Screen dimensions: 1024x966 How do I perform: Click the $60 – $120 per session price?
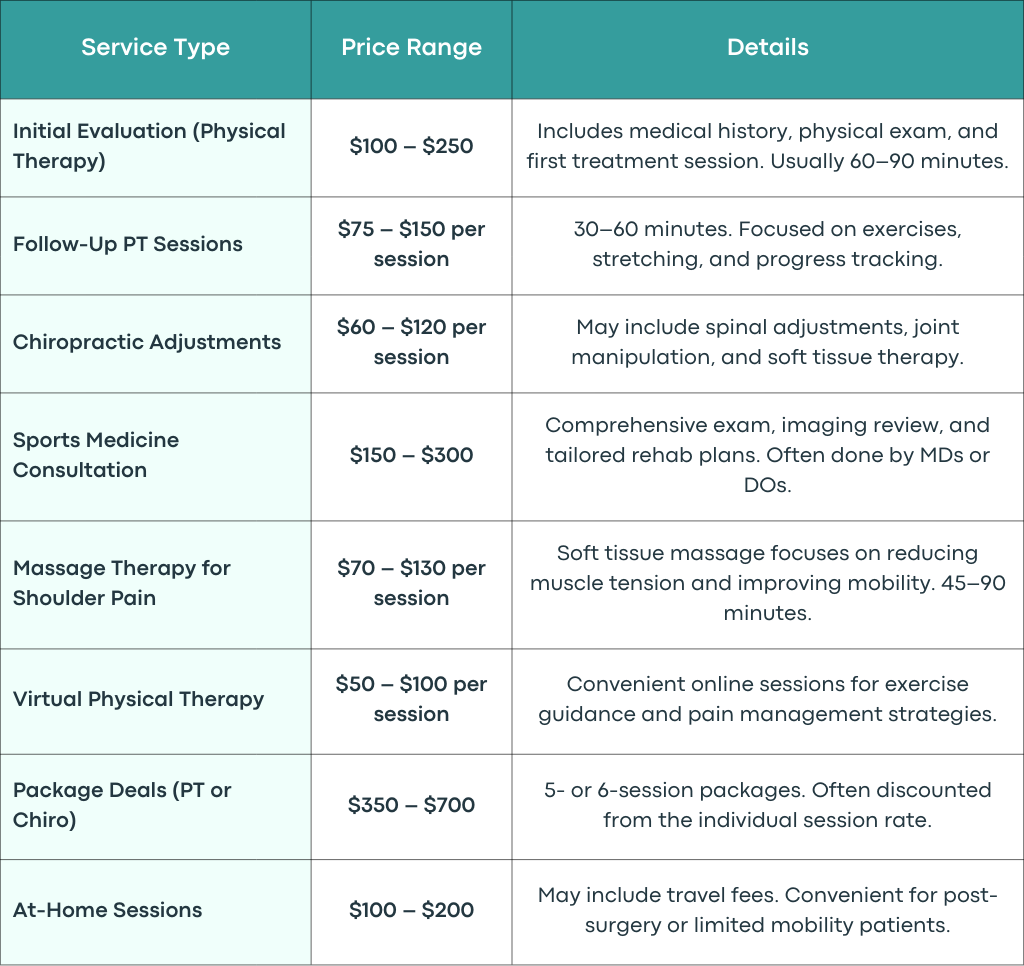click(411, 344)
